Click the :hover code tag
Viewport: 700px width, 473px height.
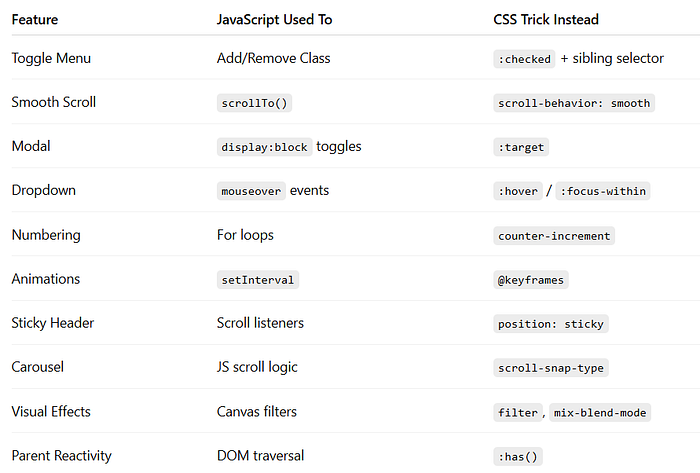click(518, 191)
